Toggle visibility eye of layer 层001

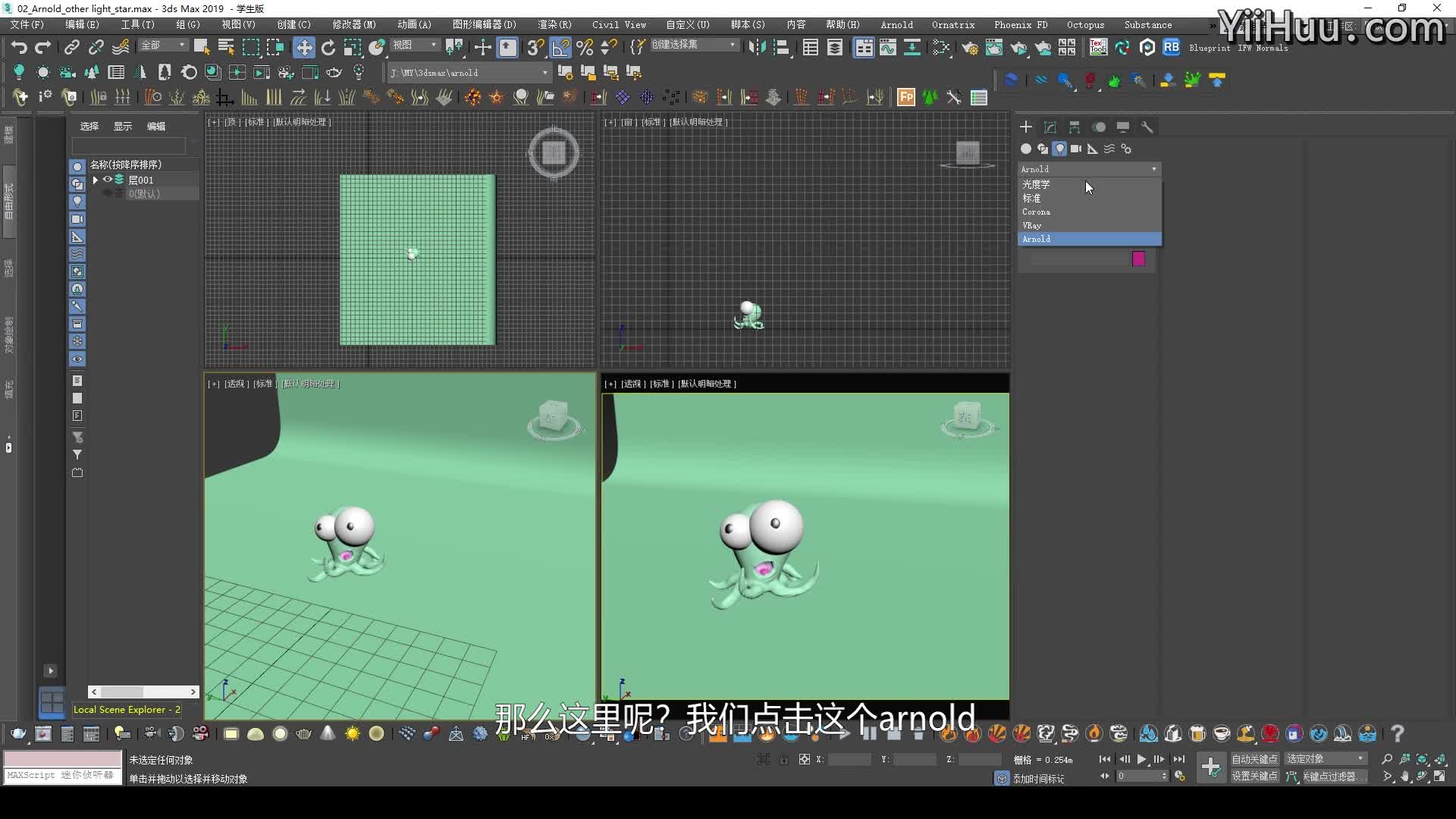pyautogui.click(x=108, y=180)
